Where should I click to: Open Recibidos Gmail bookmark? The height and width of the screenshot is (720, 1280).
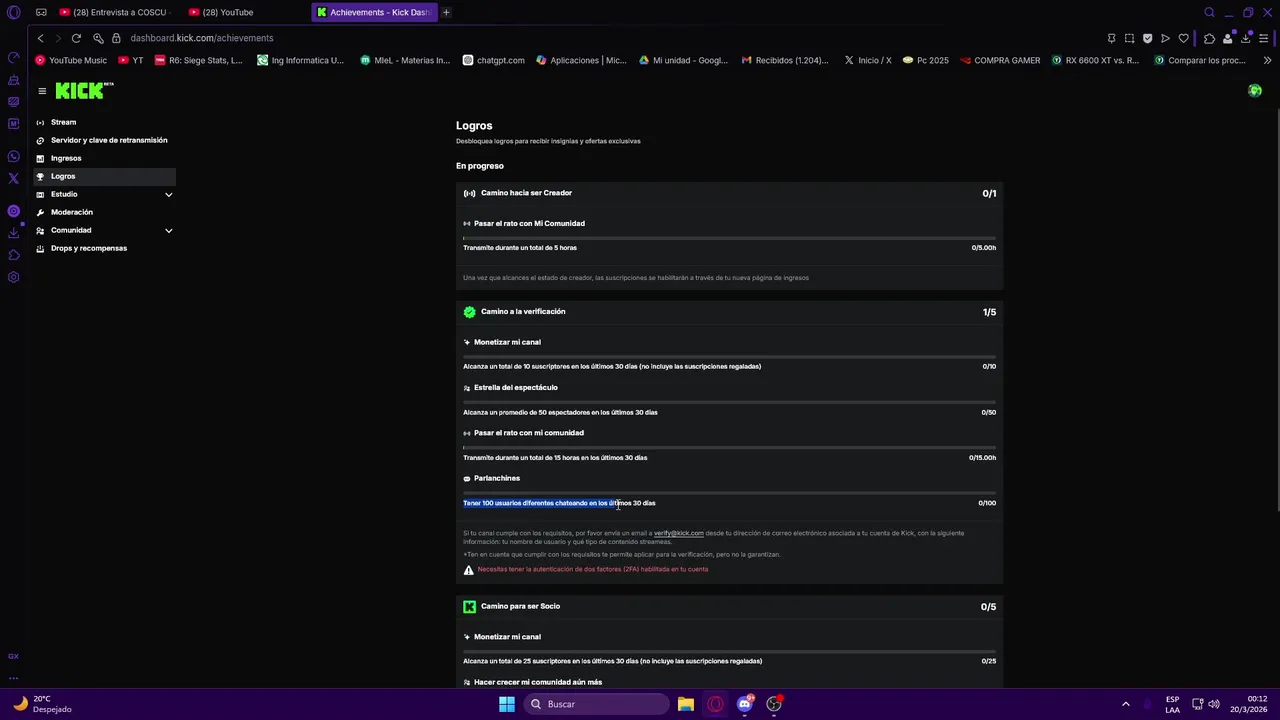[x=785, y=60]
